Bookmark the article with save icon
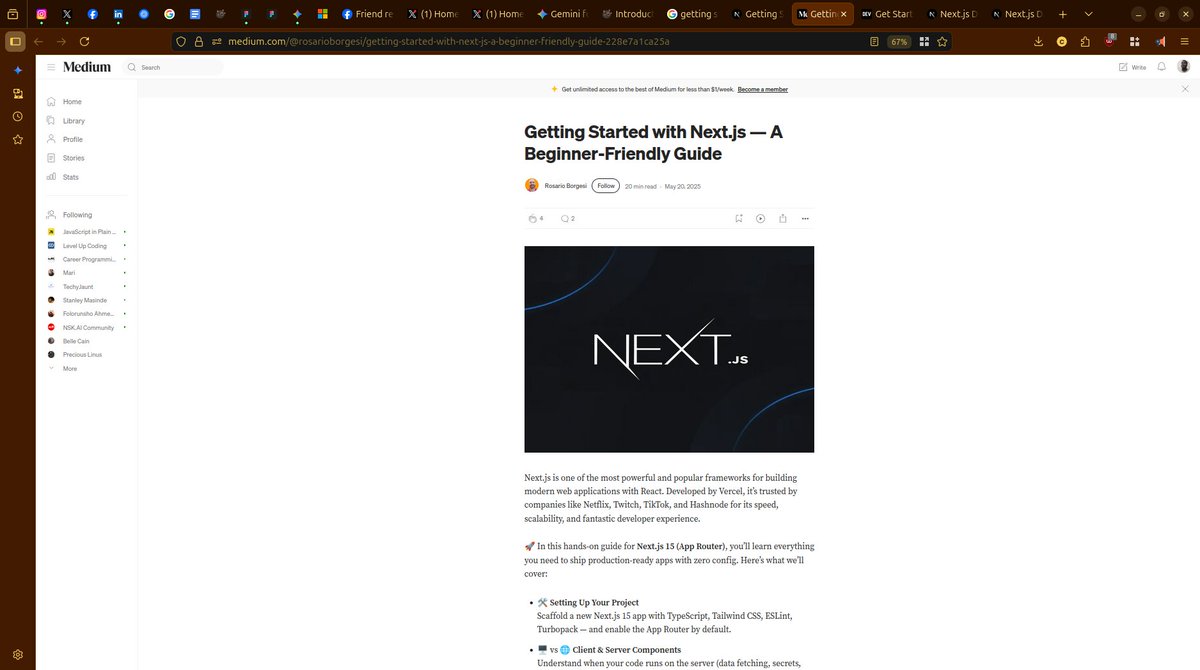Image resolution: width=1200 pixels, height=670 pixels. pos(739,218)
